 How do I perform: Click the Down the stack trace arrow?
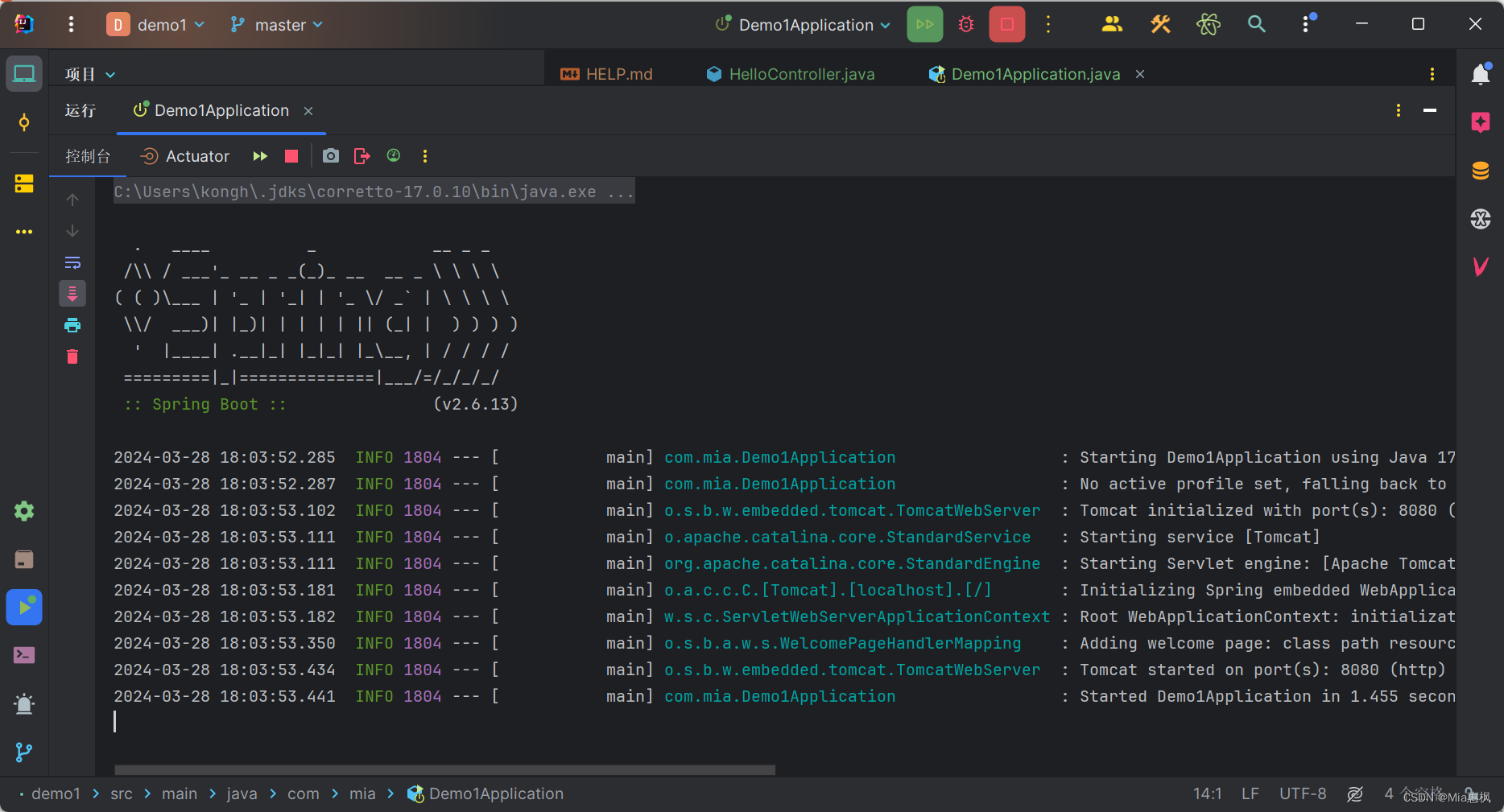pyautogui.click(x=72, y=231)
